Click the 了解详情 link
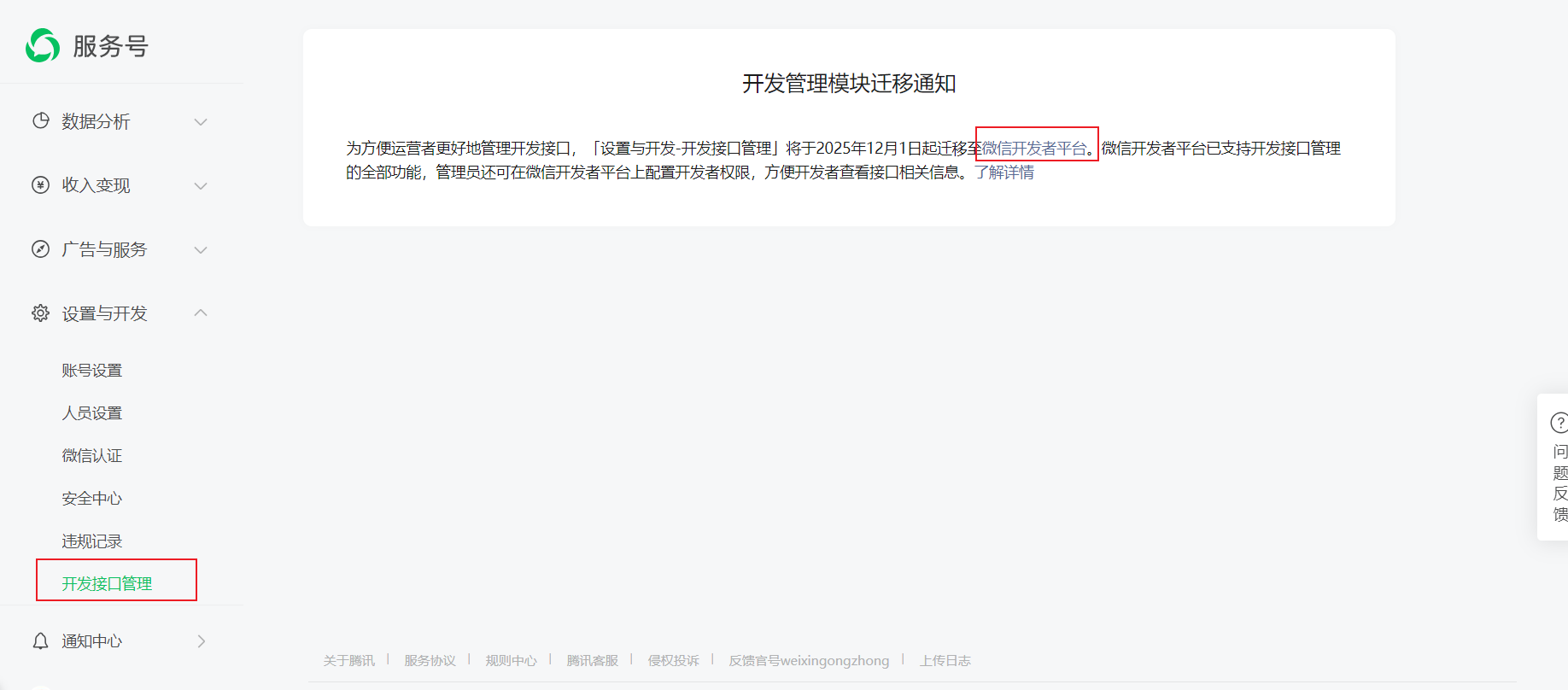The height and width of the screenshot is (690, 1568). pos(1004,172)
